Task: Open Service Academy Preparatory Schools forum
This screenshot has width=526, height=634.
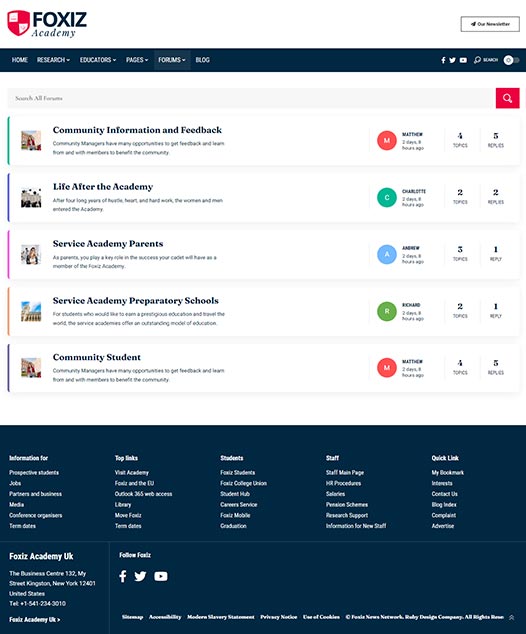Action: tap(135, 301)
